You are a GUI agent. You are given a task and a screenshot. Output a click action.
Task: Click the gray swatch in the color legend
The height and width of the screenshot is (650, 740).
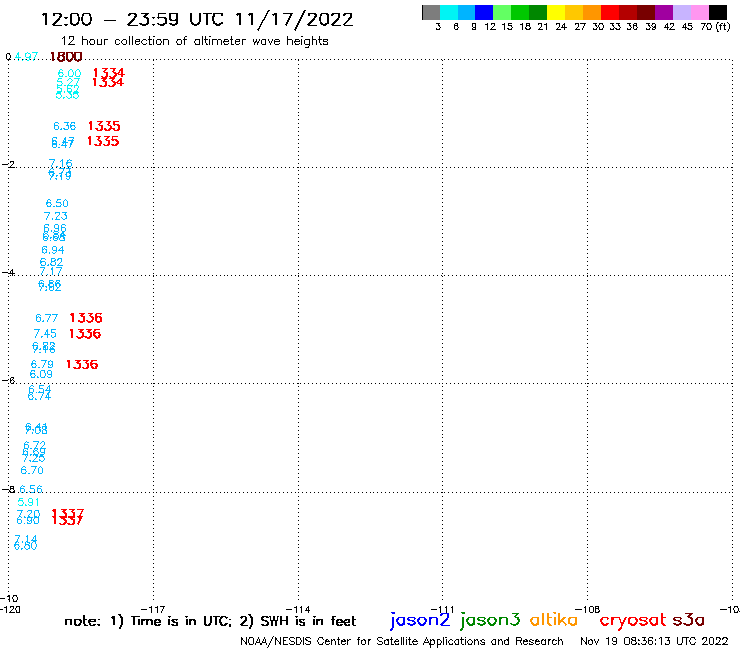[x=431, y=12]
